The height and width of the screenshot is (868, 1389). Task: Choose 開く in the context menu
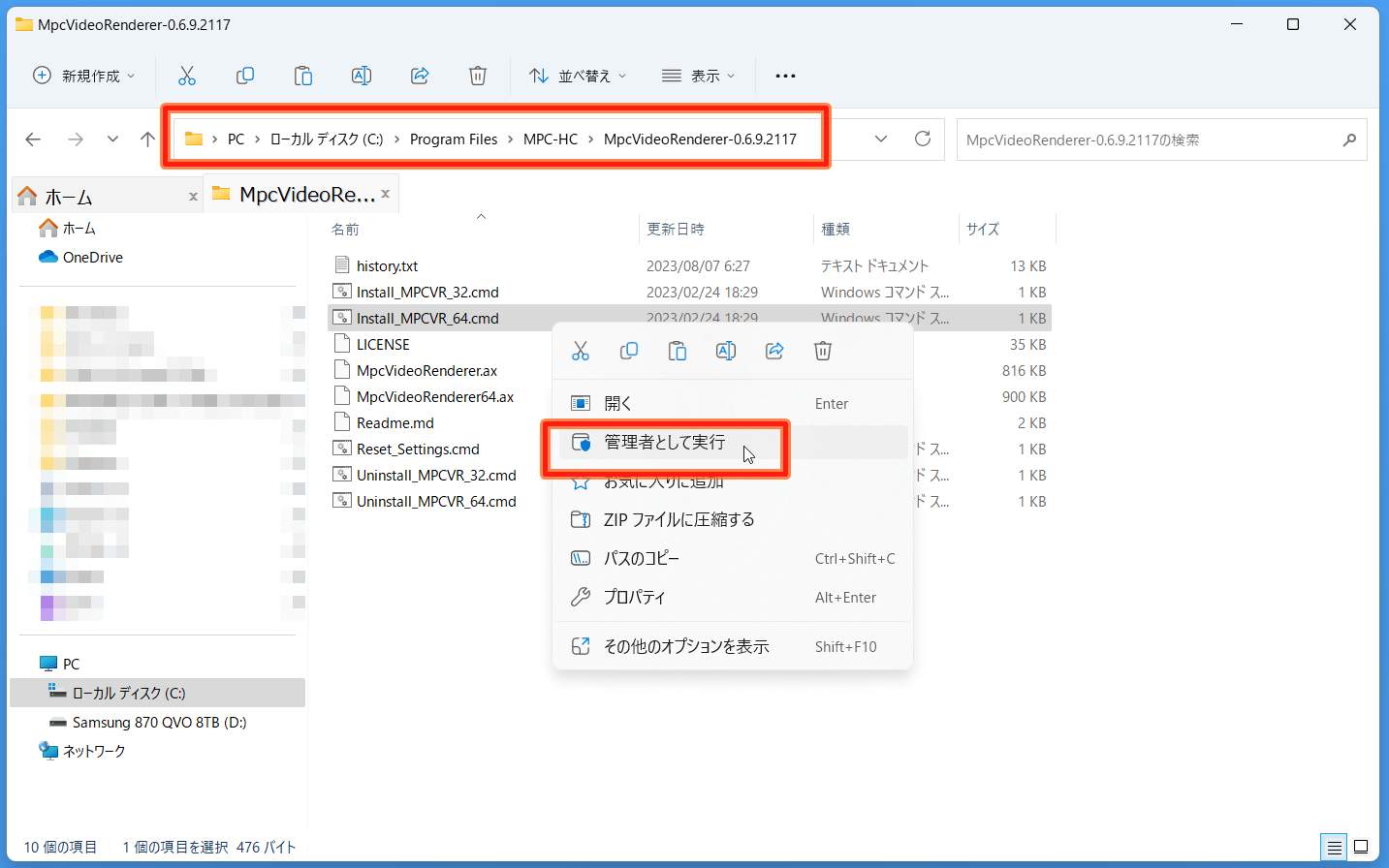[734, 404]
